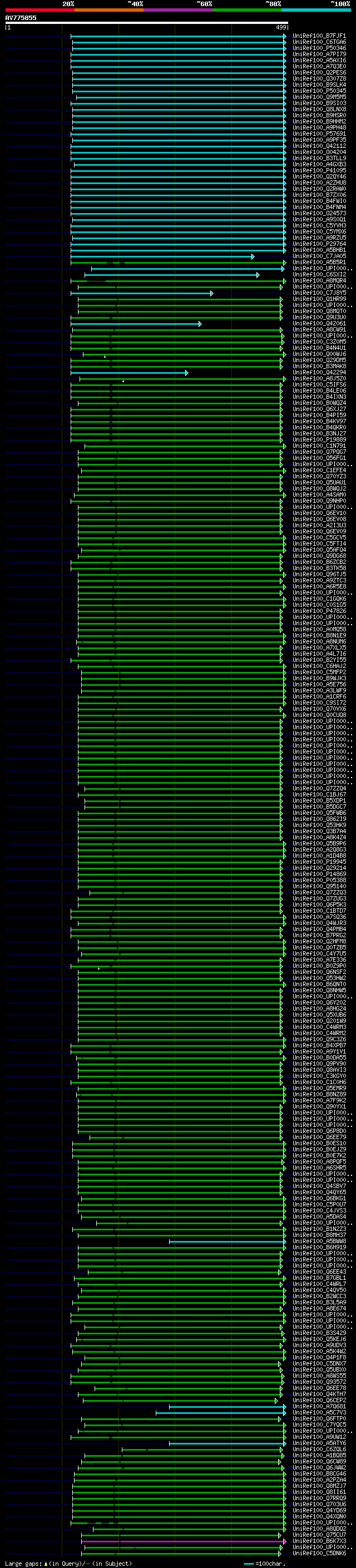Open hit UniRef100_B4FNM4
The width and height of the screenshot is (356, 1568).
click(x=319, y=207)
